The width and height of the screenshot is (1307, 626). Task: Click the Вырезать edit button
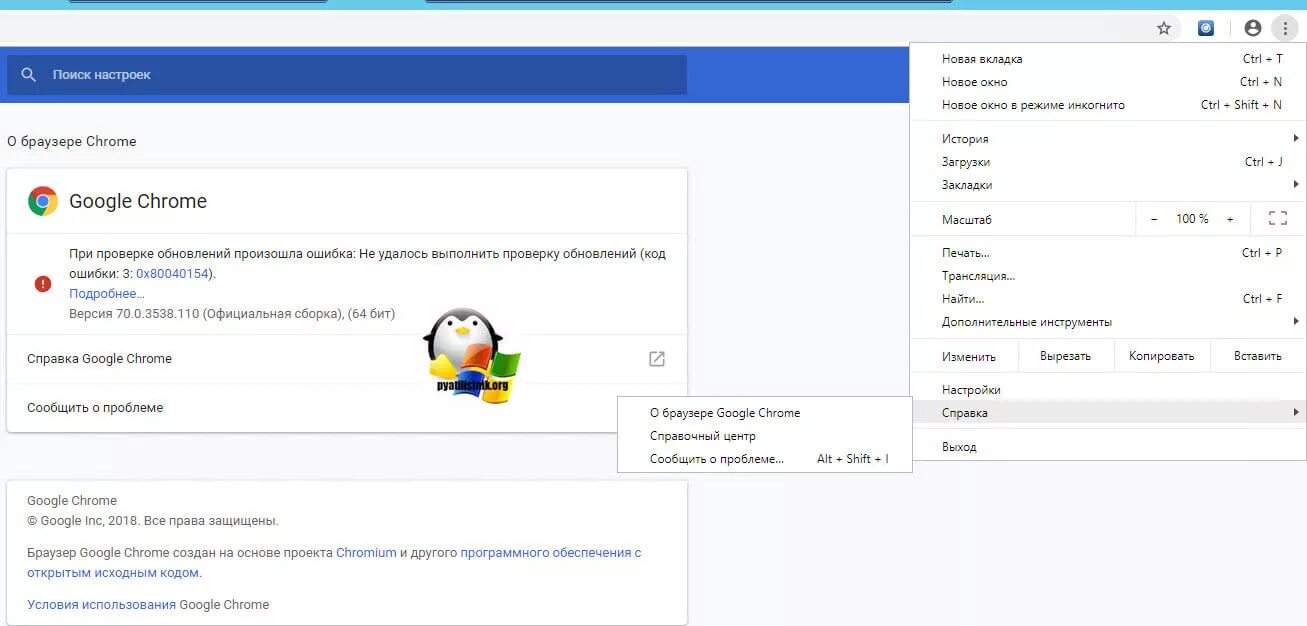pyautogui.click(x=1065, y=356)
